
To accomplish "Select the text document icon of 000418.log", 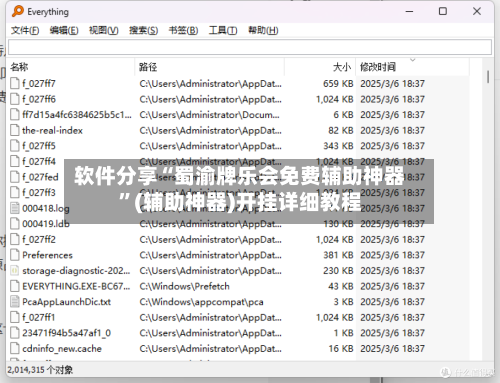I will pyautogui.click(x=15, y=208).
